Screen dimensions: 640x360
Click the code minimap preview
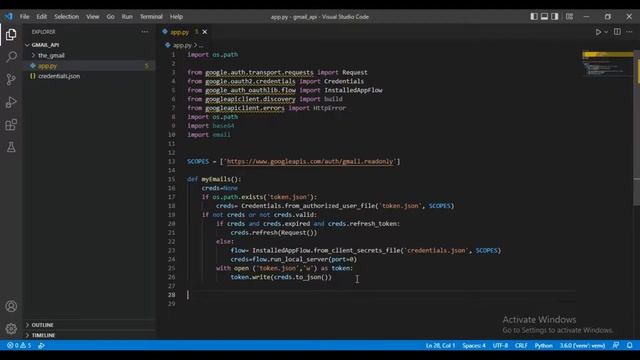[x=607, y=64]
